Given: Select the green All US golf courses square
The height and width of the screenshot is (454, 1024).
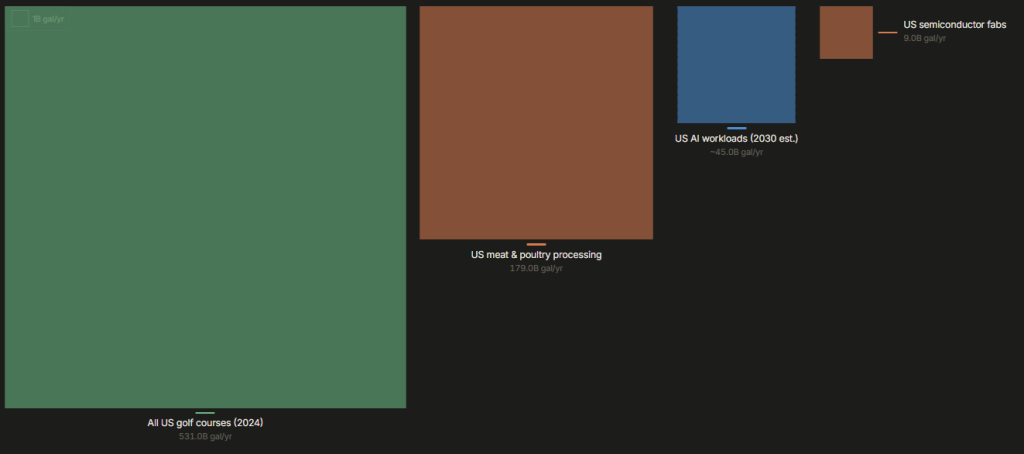Looking at the screenshot, I should 205,207.
